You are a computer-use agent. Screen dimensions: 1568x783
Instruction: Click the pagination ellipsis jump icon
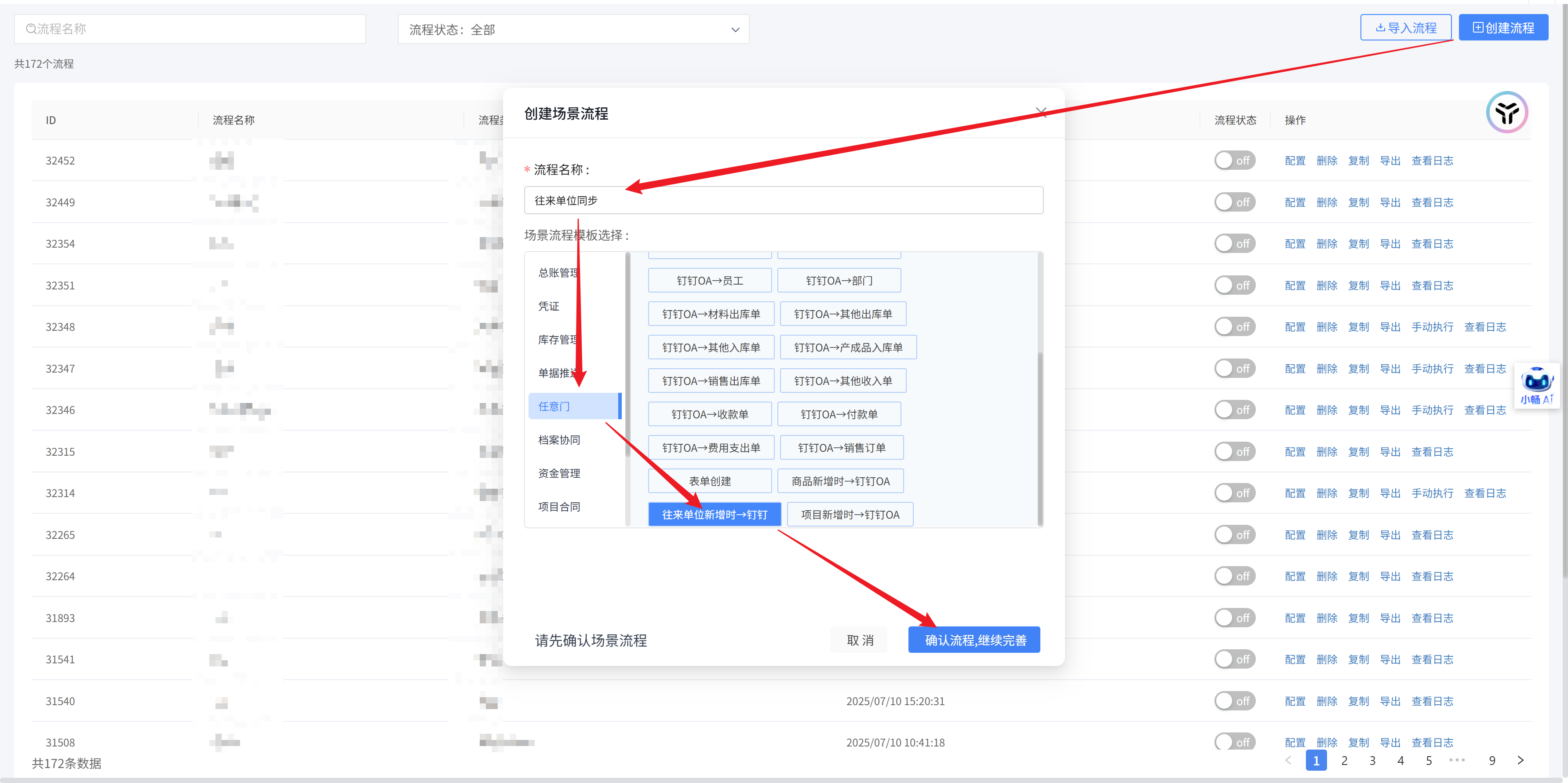pyautogui.click(x=1457, y=760)
